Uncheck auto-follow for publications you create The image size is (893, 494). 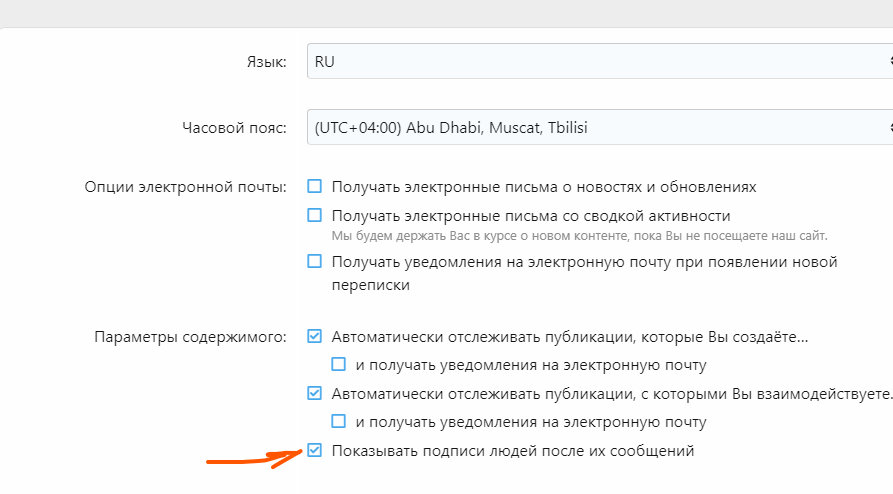[315, 336]
